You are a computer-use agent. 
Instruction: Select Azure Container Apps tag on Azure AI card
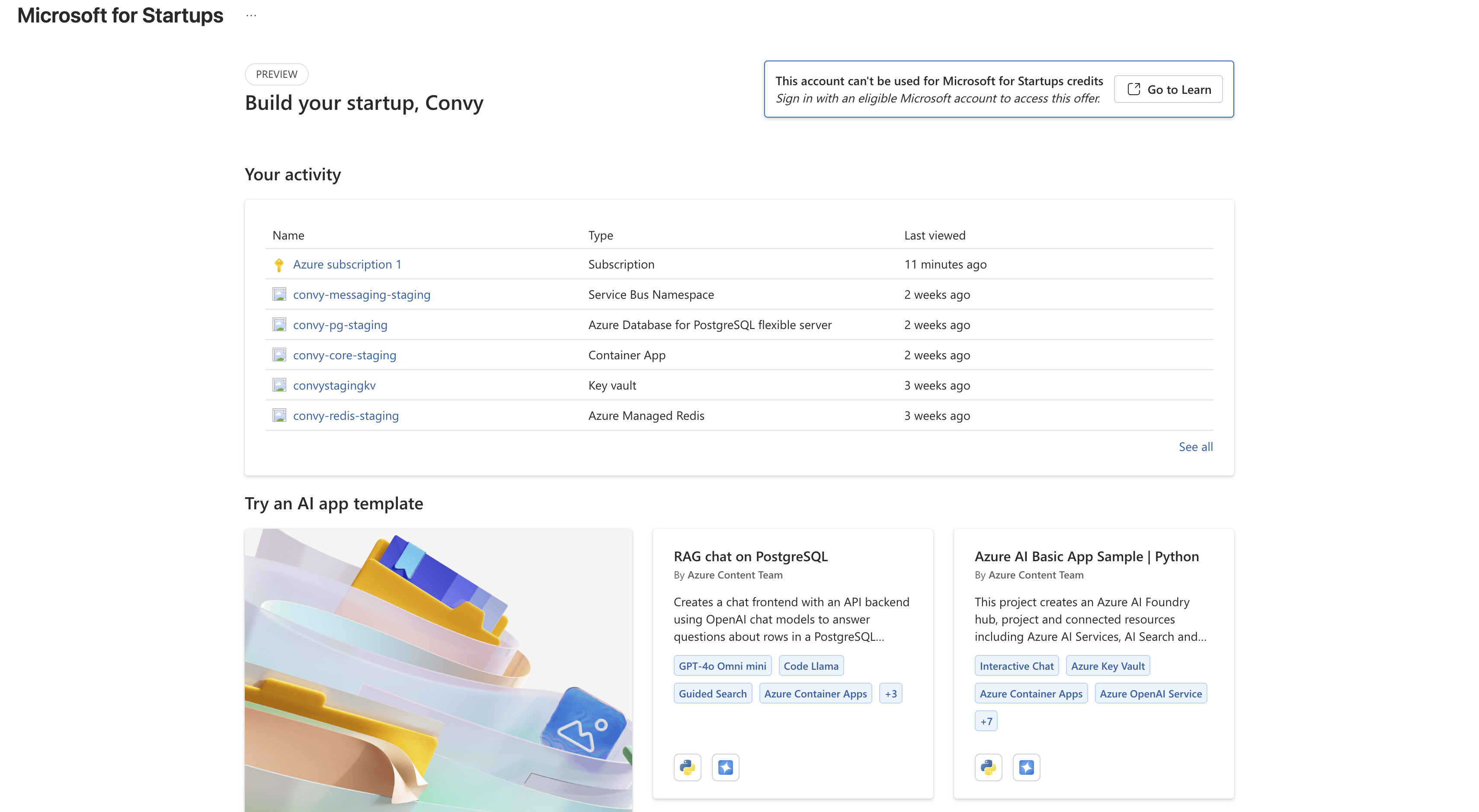pyautogui.click(x=1031, y=694)
